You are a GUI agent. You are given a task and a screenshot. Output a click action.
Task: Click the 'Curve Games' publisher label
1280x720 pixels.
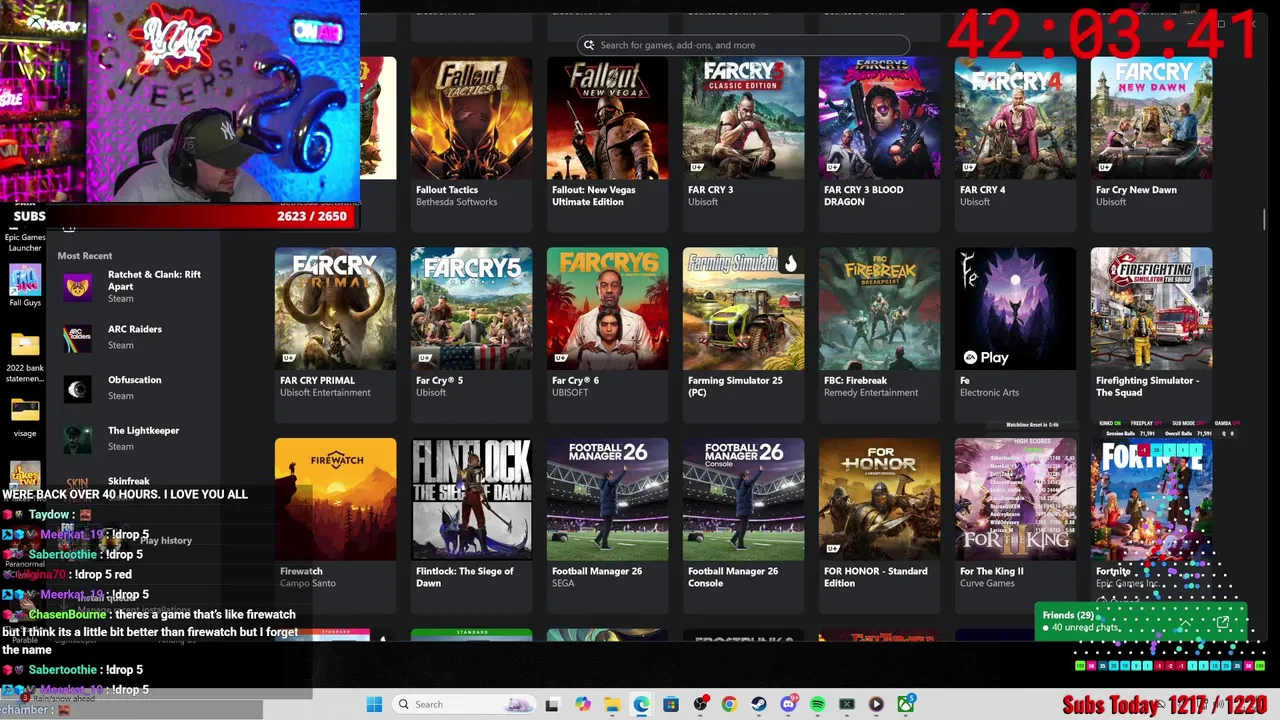point(987,583)
